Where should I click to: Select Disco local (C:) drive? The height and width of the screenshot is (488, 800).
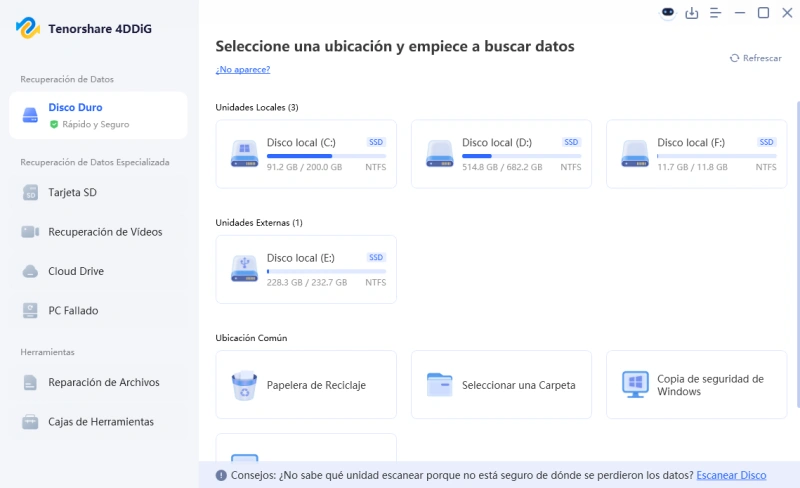coord(306,154)
